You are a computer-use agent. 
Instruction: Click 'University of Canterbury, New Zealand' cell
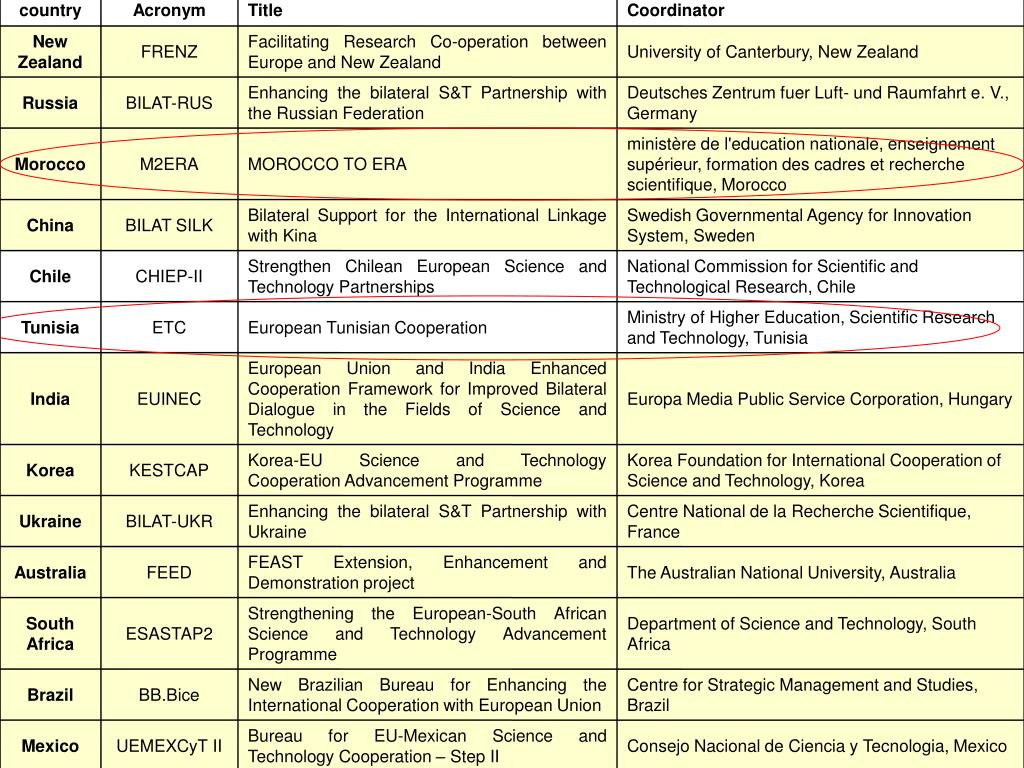(x=820, y=52)
